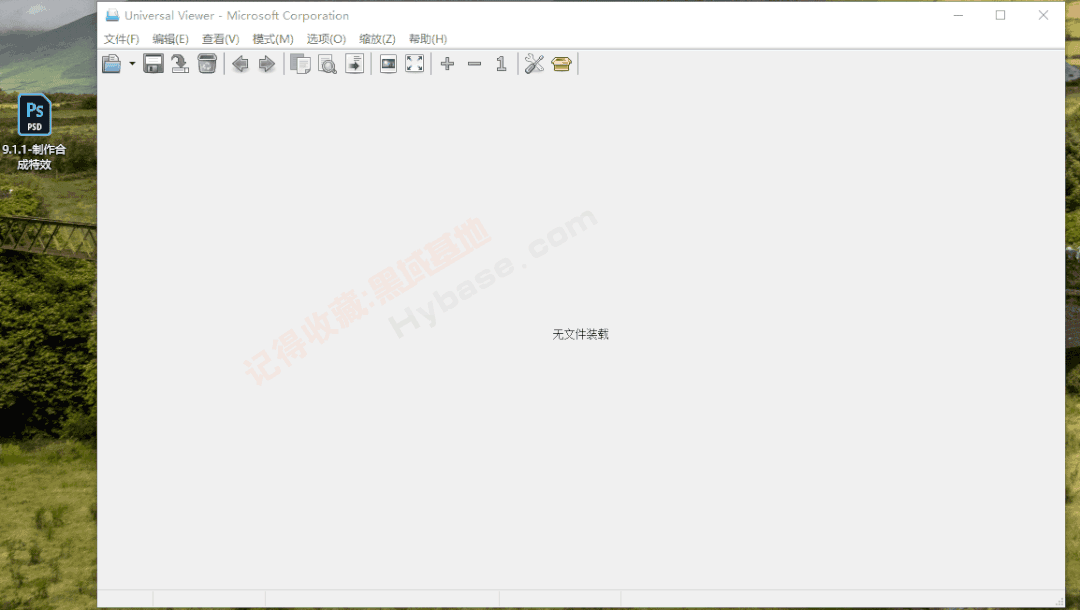This screenshot has height=610, width=1080.
Task: Open the 模式(M) menu
Action: [273, 39]
